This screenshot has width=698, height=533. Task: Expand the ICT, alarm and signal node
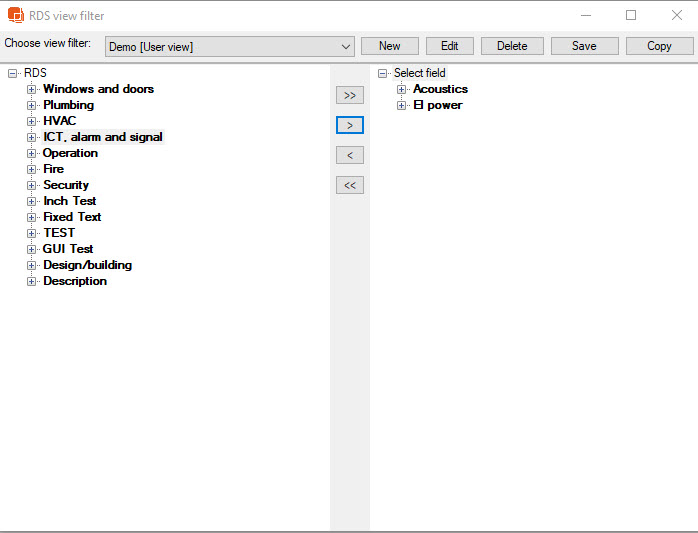(x=31, y=138)
